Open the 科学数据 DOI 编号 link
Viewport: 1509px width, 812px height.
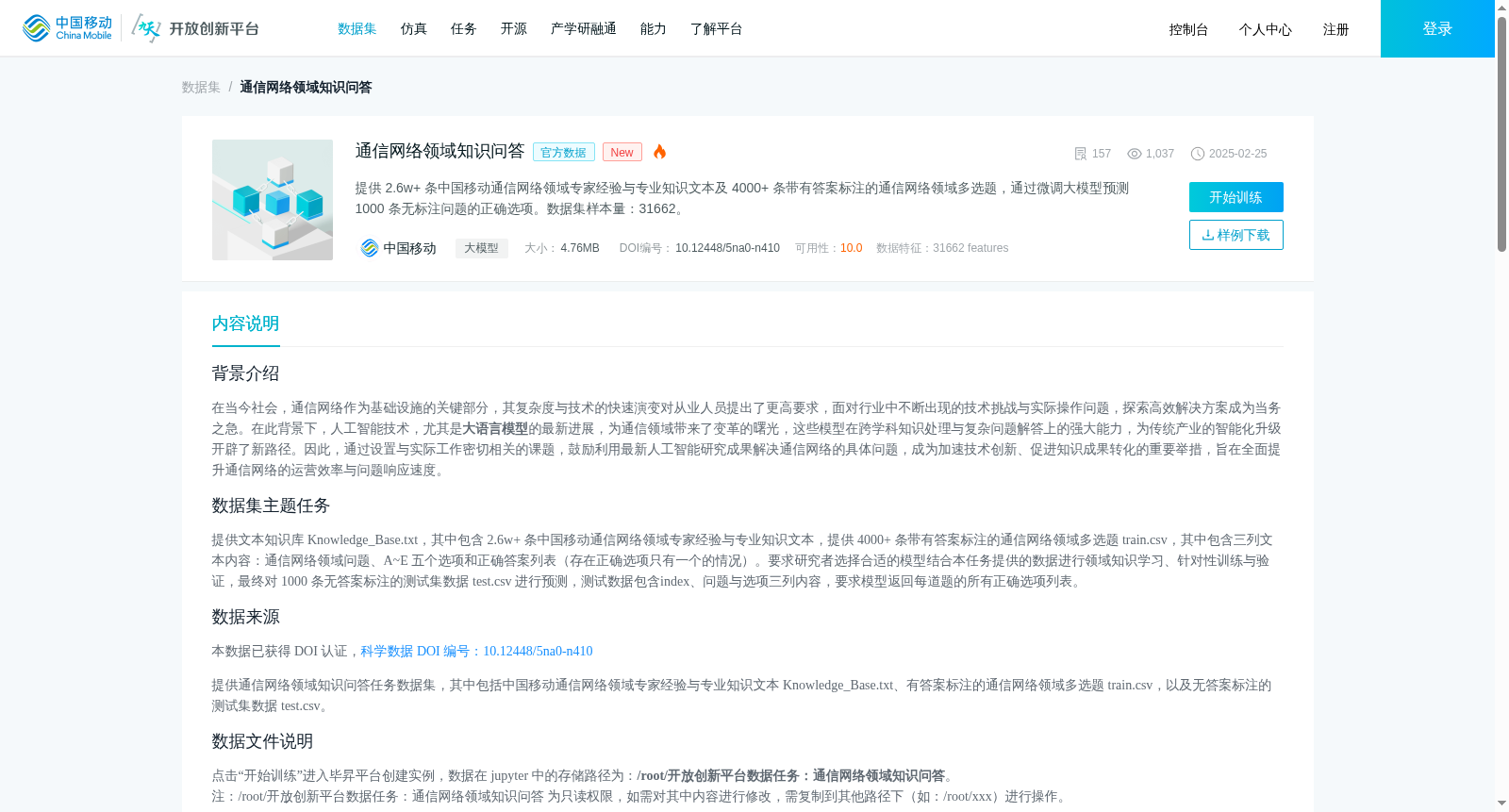pyautogui.click(x=476, y=652)
